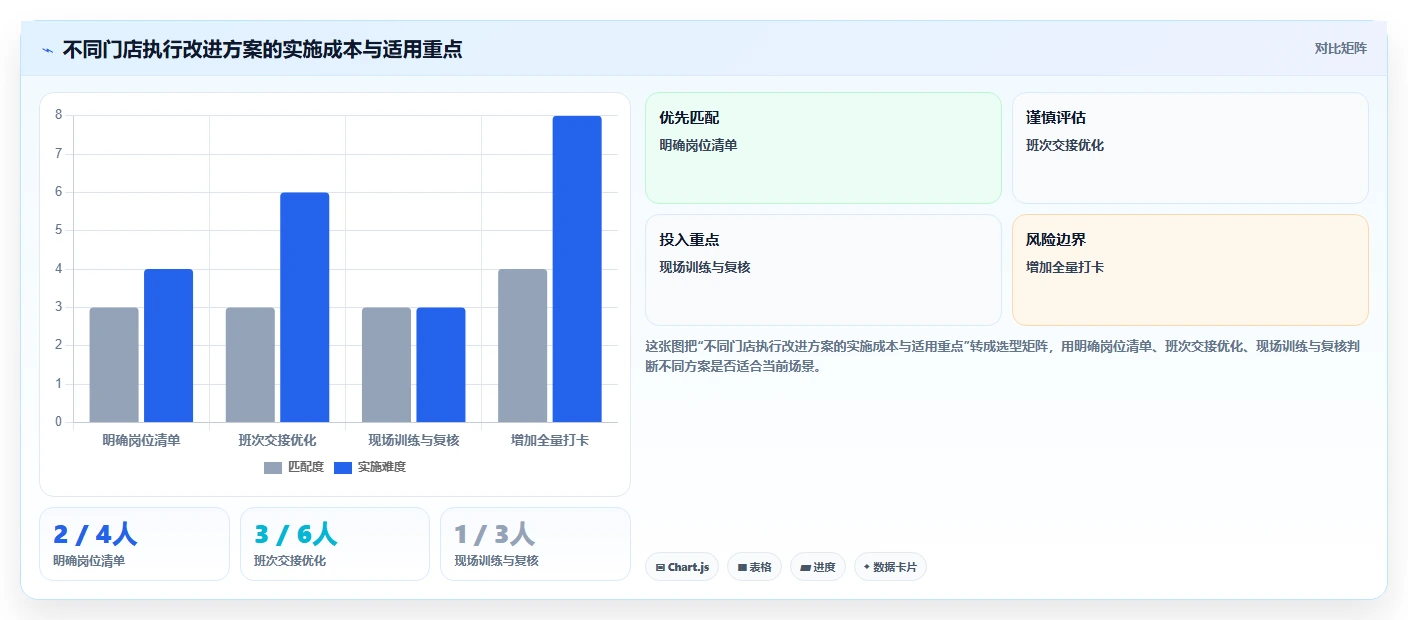Click 明确岗位清单 caption under 2 / 4人

pos(90,561)
